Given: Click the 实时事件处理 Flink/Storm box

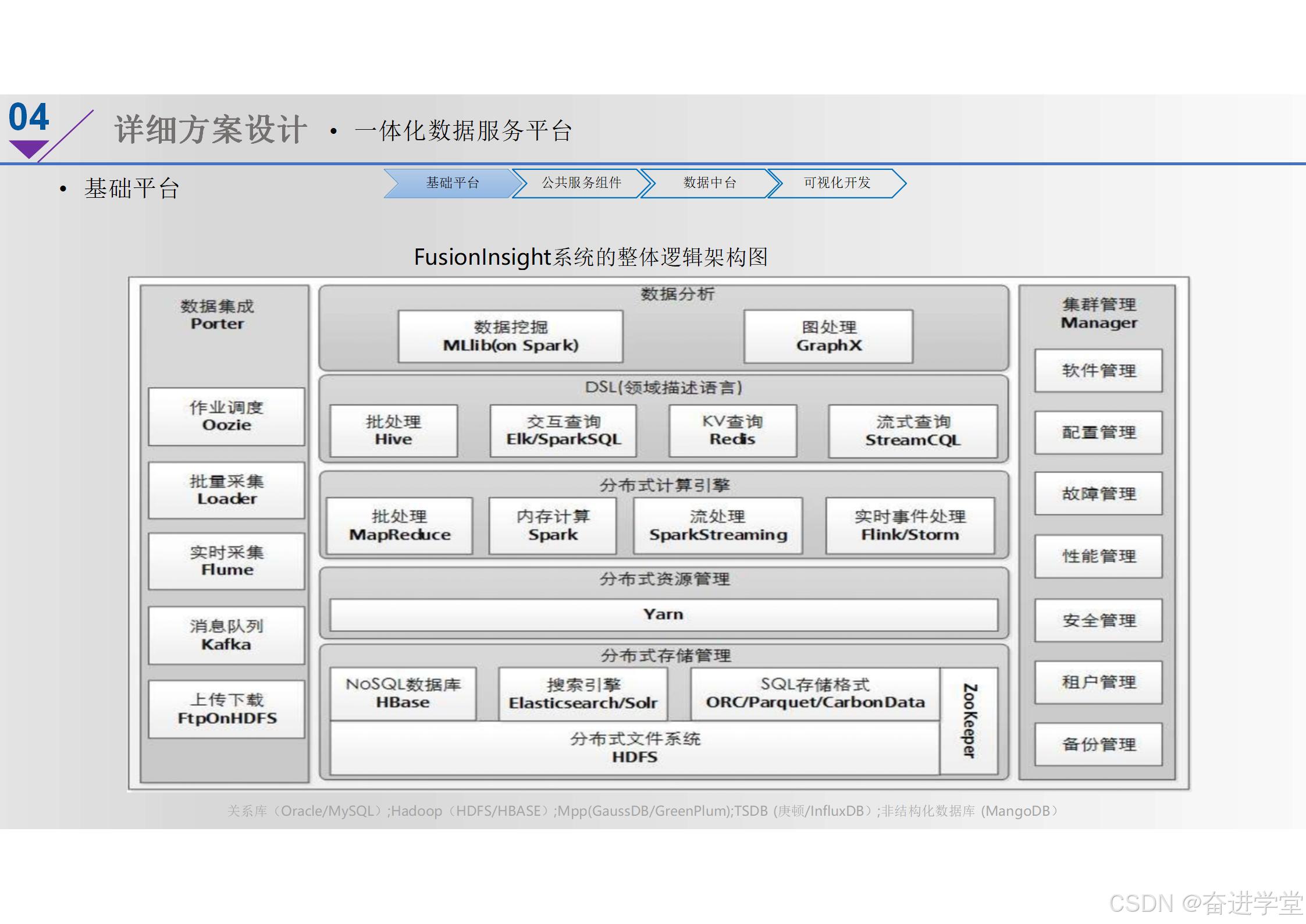Looking at the screenshot, I should click(910, 525).
